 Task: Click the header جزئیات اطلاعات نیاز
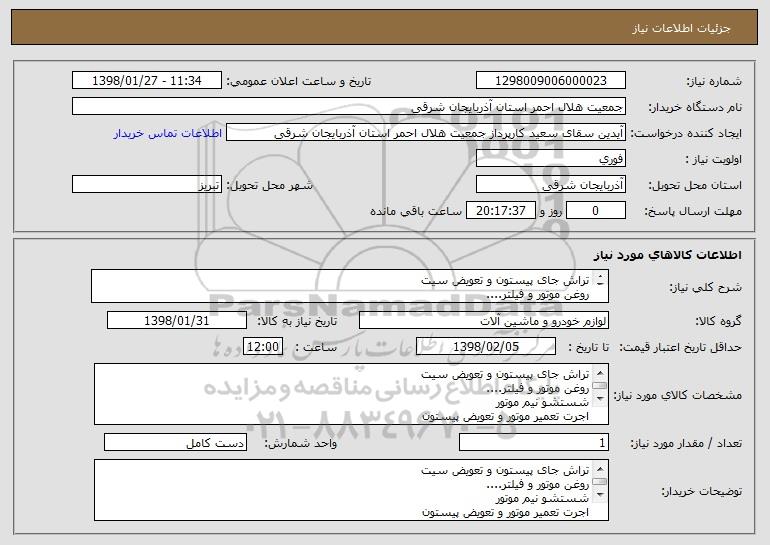681,28
